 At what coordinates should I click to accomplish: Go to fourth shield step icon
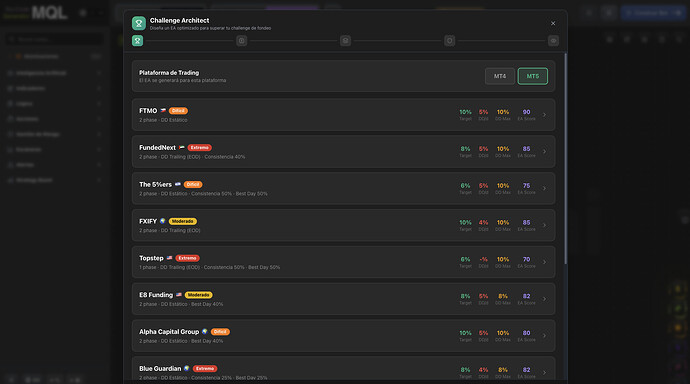(449, 41)
